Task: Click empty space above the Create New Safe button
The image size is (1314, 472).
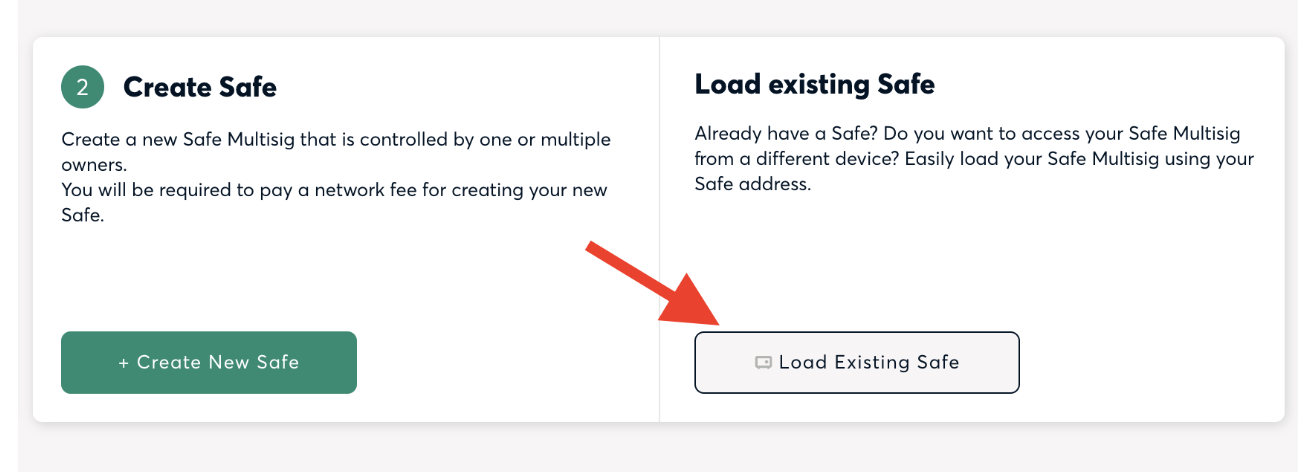Action: pyautogui.click(x=209, y=280)
